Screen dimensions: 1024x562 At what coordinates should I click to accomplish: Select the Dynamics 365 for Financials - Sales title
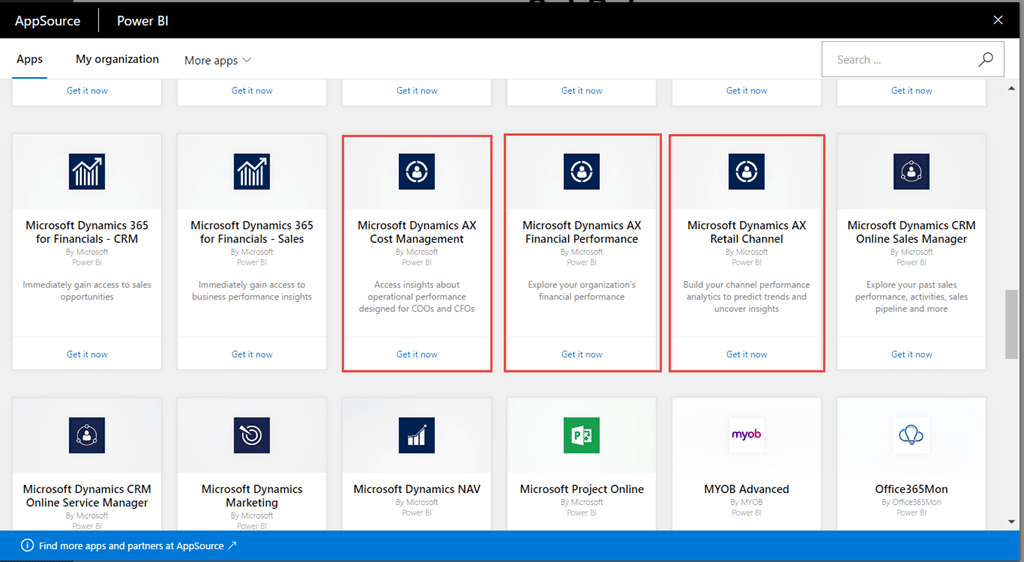[251, 232]
